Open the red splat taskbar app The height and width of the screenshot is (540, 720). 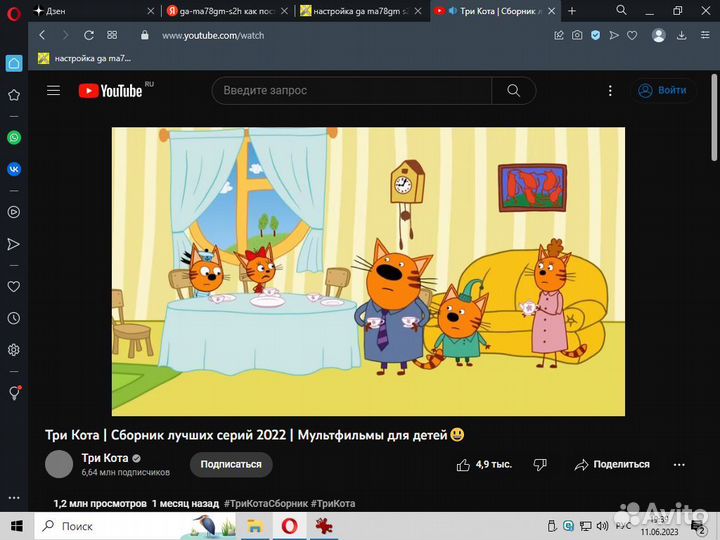pyautogui.click(x=324, y=526)
